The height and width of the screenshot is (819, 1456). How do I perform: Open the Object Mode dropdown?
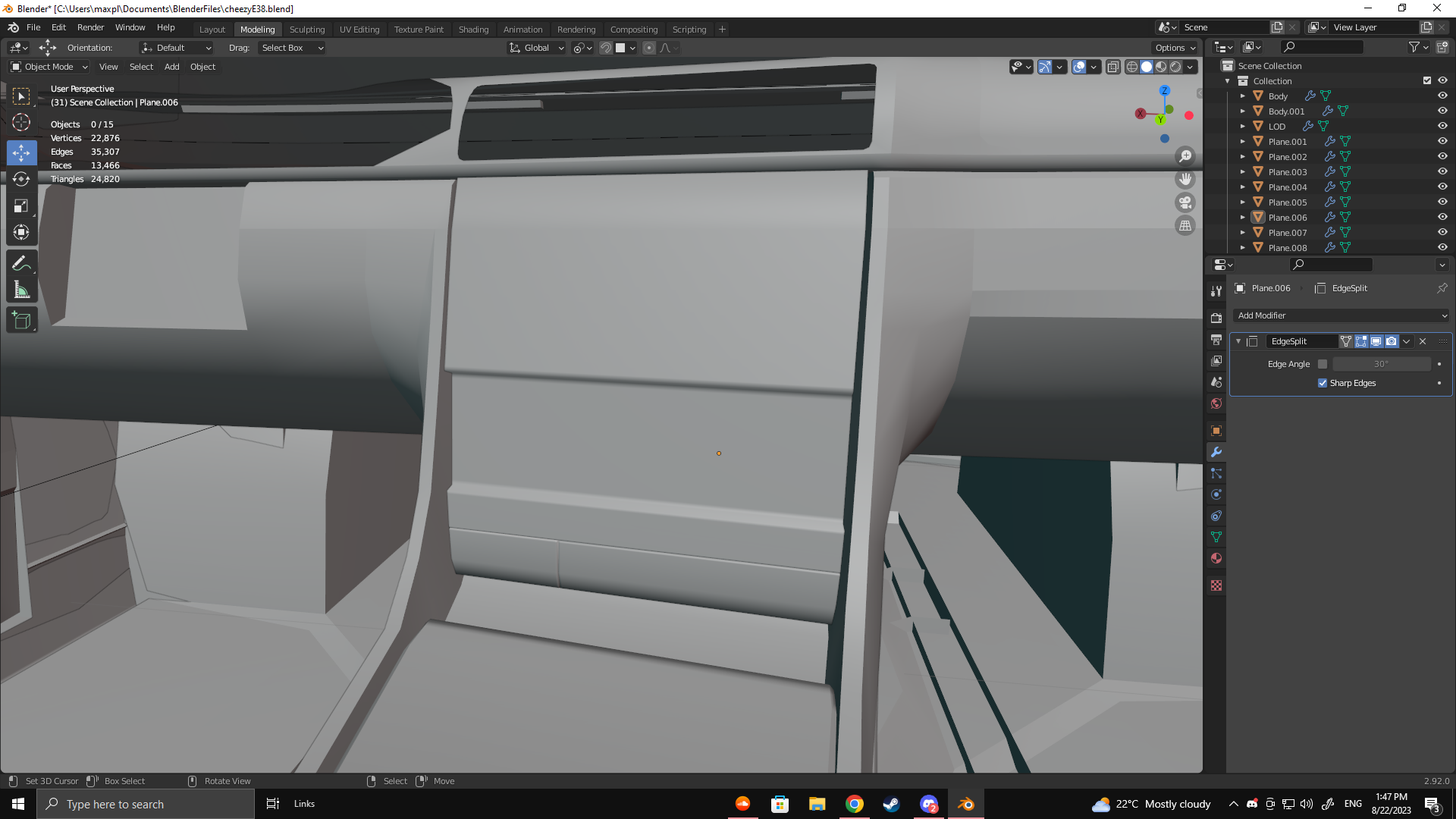click(49, 67)
